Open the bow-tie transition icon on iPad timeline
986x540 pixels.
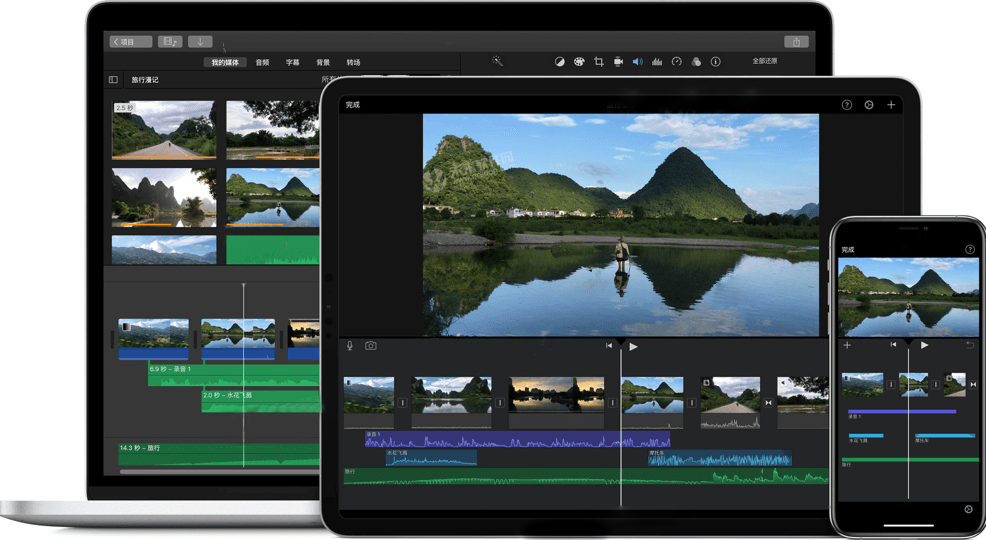[x=768, y=402]
